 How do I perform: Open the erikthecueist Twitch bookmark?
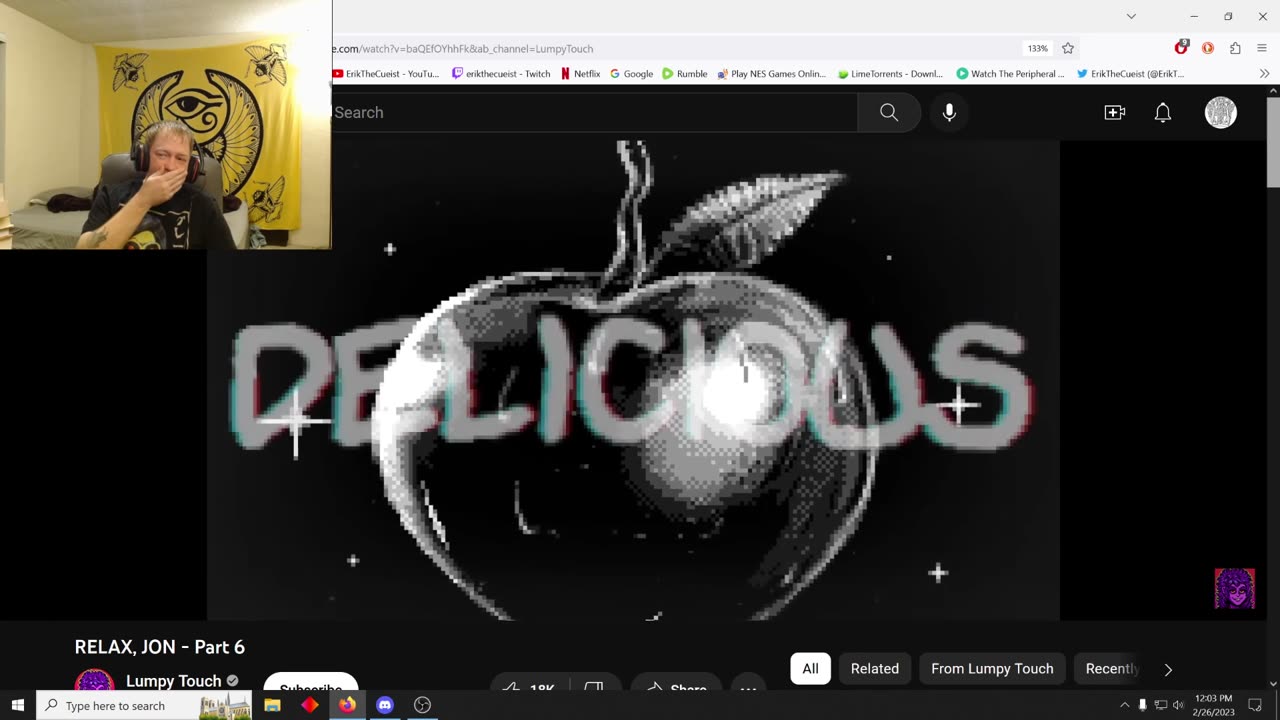[501, 73]
